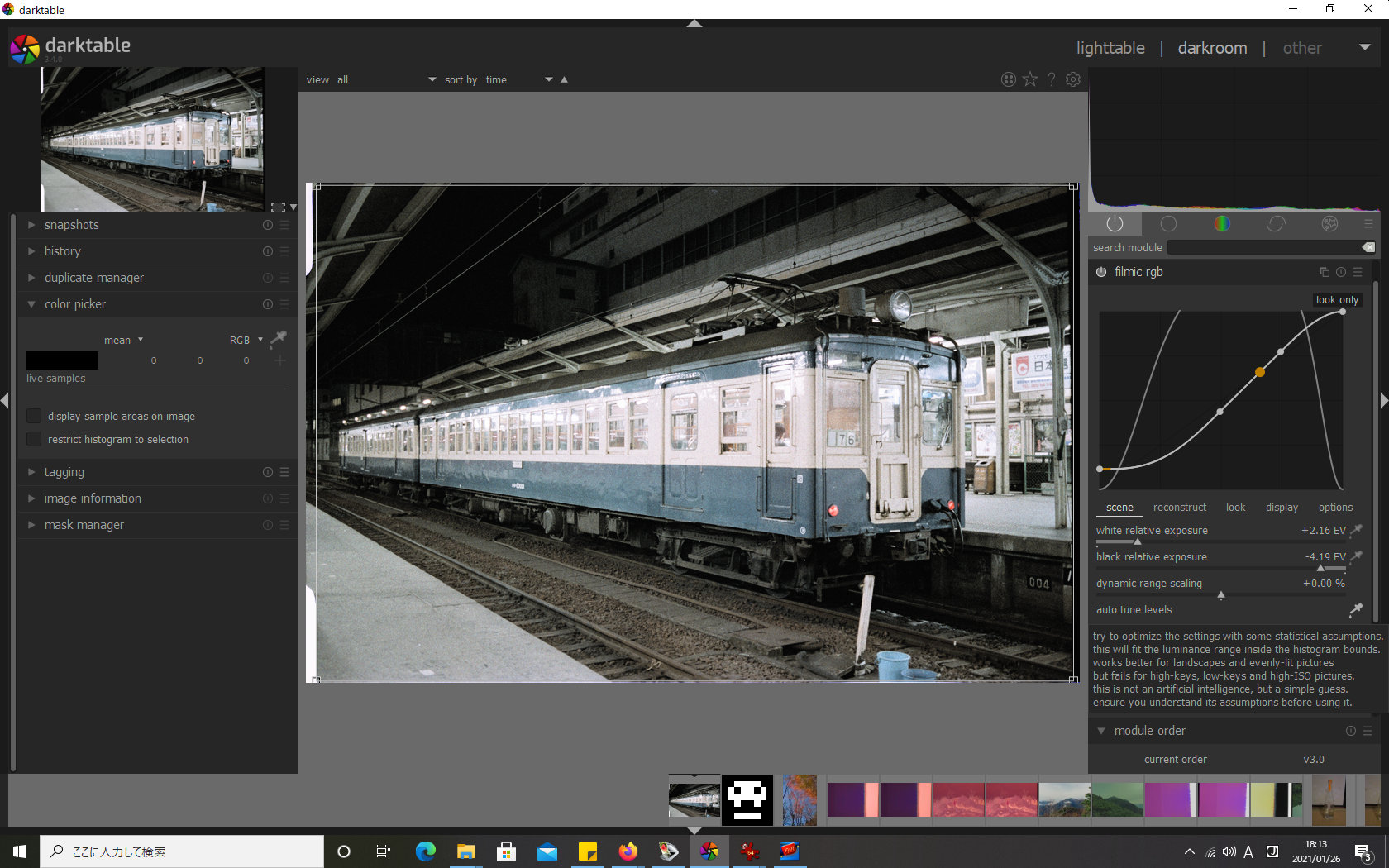Click the current order v3.0 row
The height and width of the screenshot is (868, 1389).
coord(1234,760)
